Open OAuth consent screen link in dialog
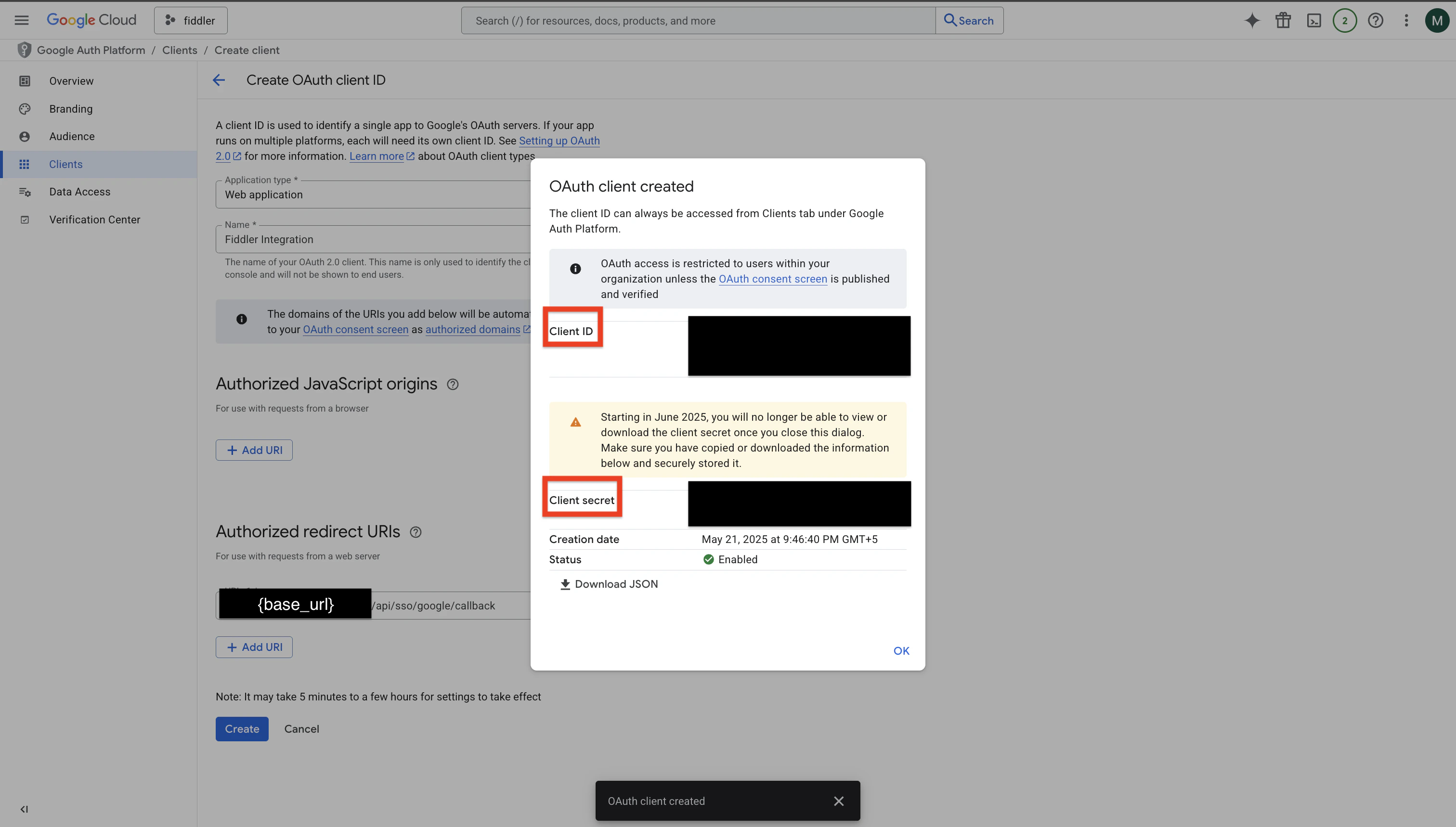The width and height of the screenshot is (1456, 827). 773,279
